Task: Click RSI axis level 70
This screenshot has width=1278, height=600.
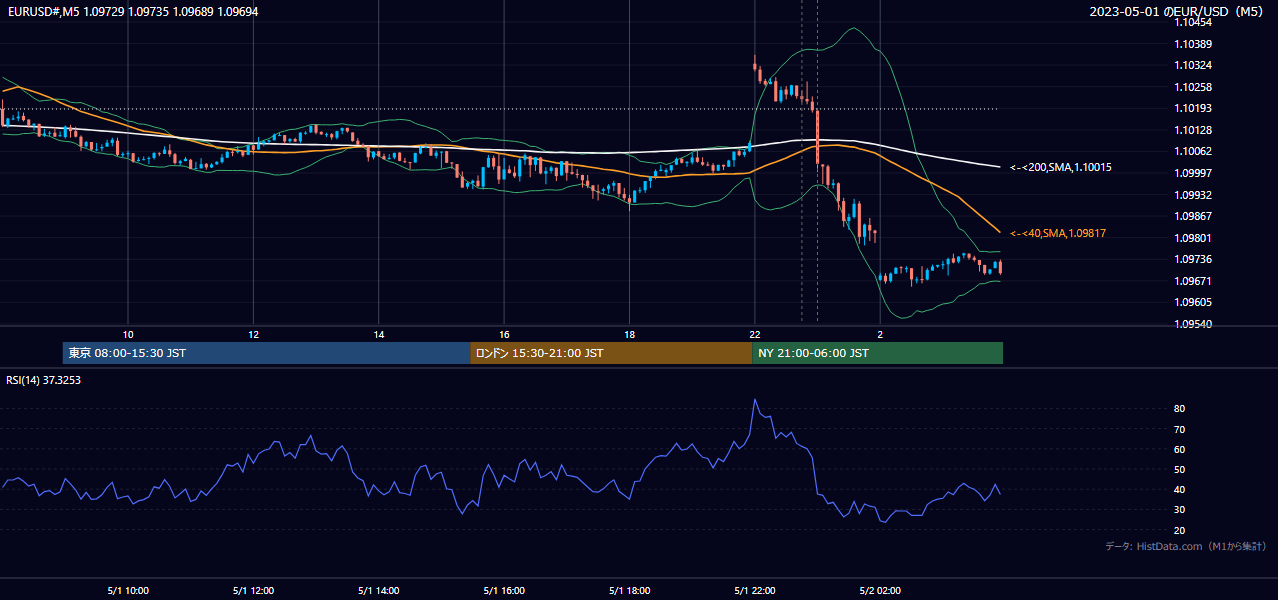Action: tap(1180, 429)
